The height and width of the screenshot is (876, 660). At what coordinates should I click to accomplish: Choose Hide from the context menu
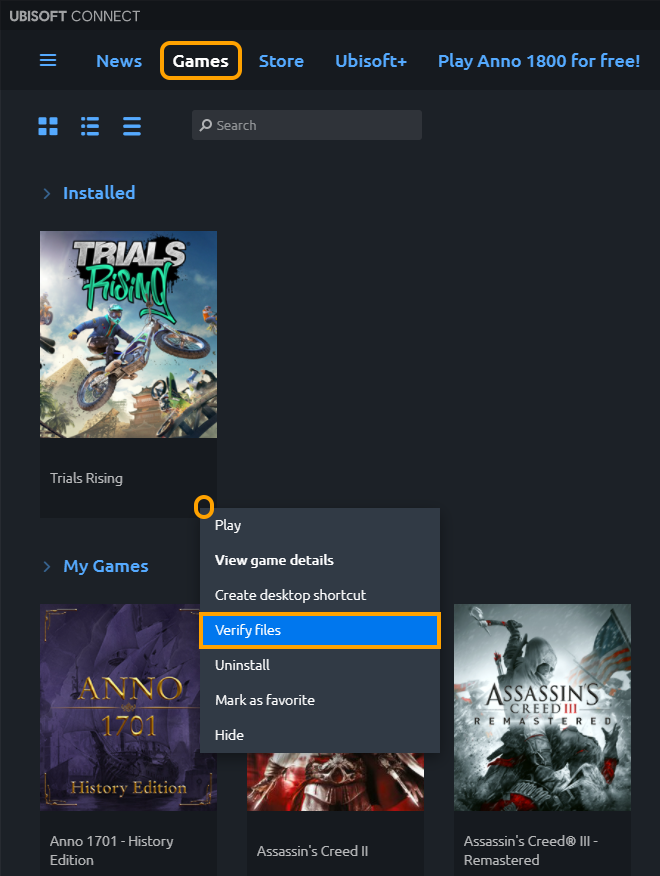click(320, 735)
